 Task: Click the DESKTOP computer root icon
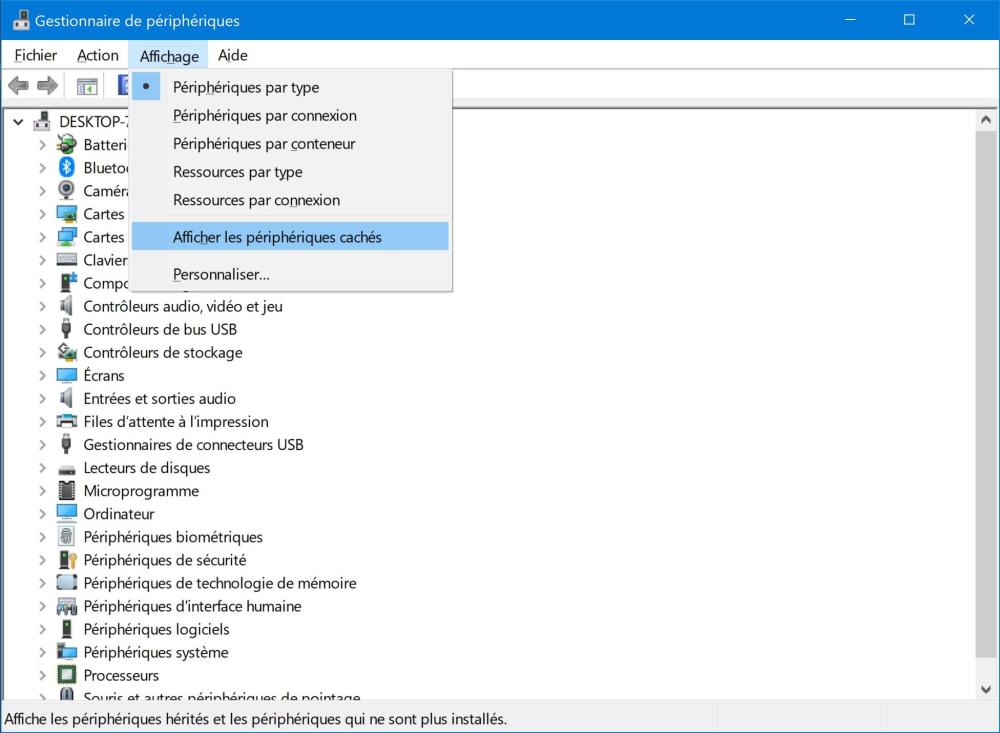coord(42,121)
